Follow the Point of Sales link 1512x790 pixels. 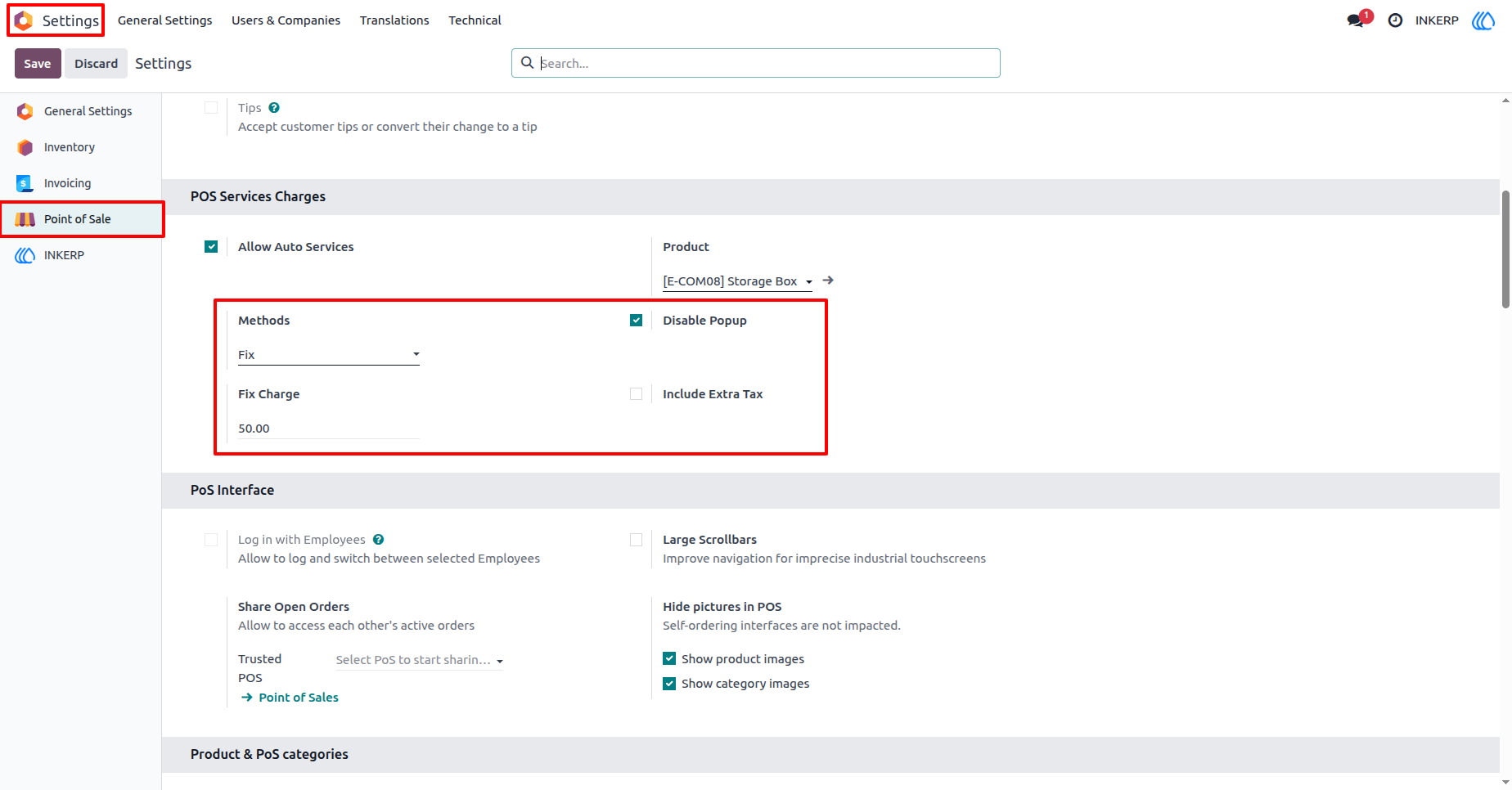tap(290, 698)
